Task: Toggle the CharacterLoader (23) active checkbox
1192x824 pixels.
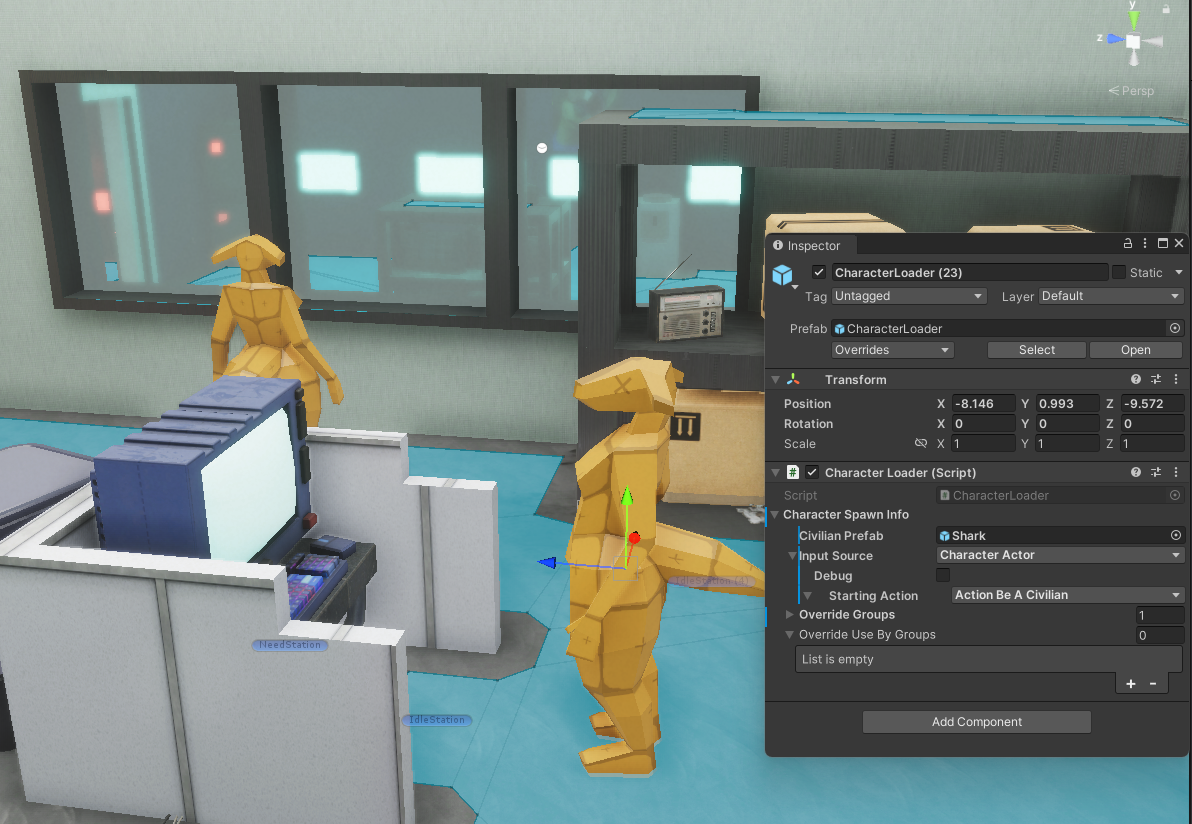Action: [x=819, y=273]
